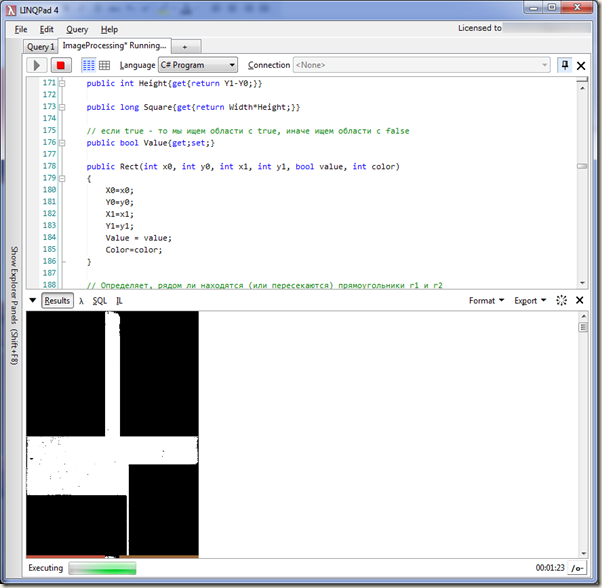The image size is (602, 588).
Task: Open the Help menu
Action: coord(109,30)
